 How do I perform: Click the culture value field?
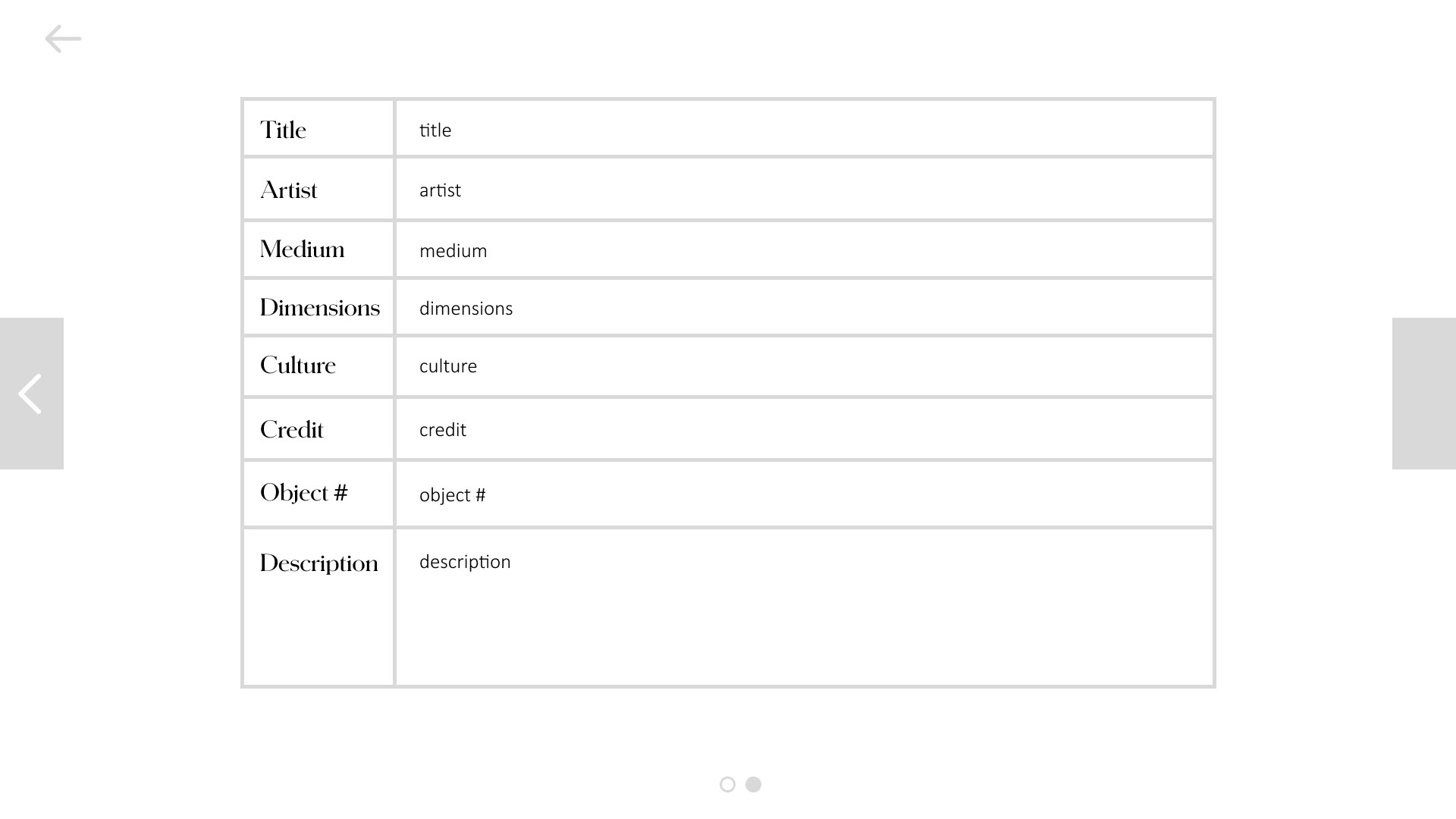point(804,366)
